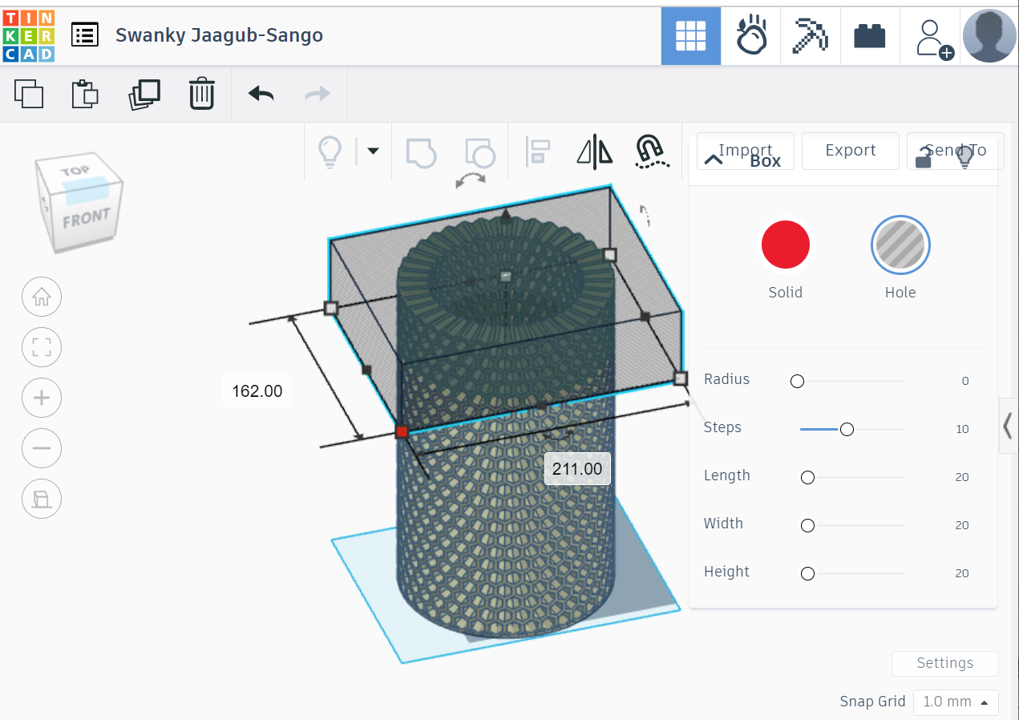Duplicate and repeat the selected shape
This screenshot has height=720, width=1019.
[x=144, y=95]
